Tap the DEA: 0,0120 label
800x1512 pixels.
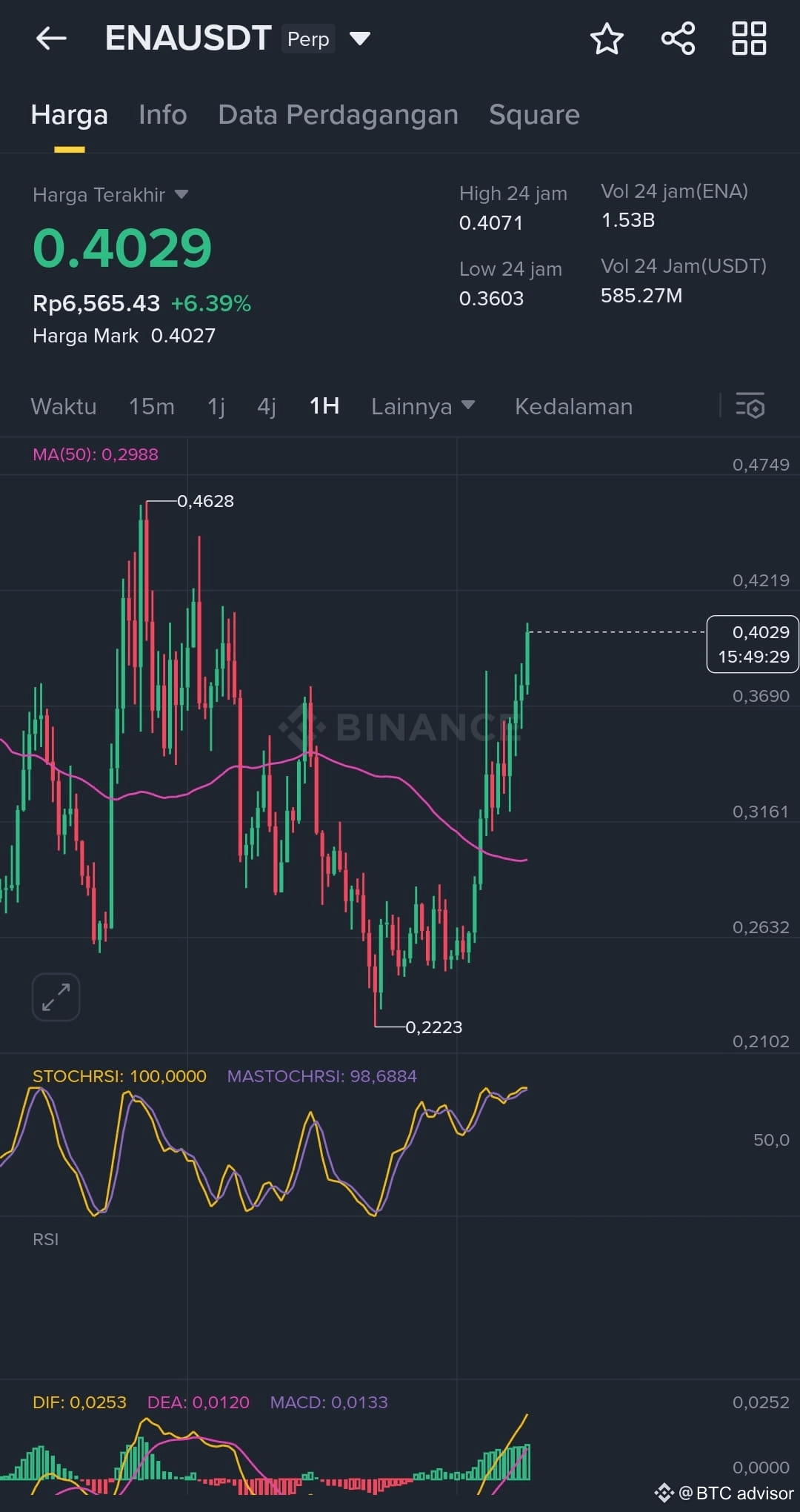[199, 1402]
